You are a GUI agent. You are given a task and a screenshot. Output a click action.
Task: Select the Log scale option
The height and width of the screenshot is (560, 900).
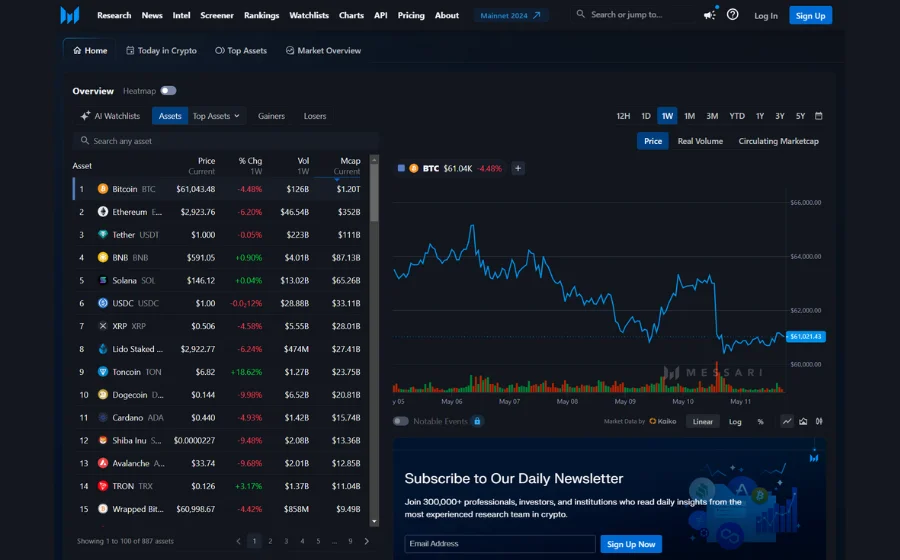tap(735, 421)
